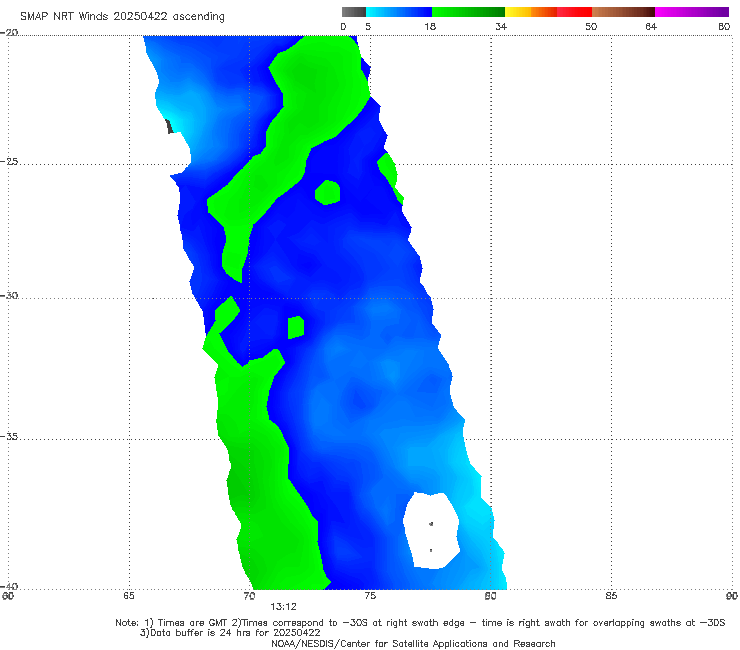Click the dark gray patch at the swath's western edge
The height and width of the screenshot is (650, 740).
pos(169,127)
